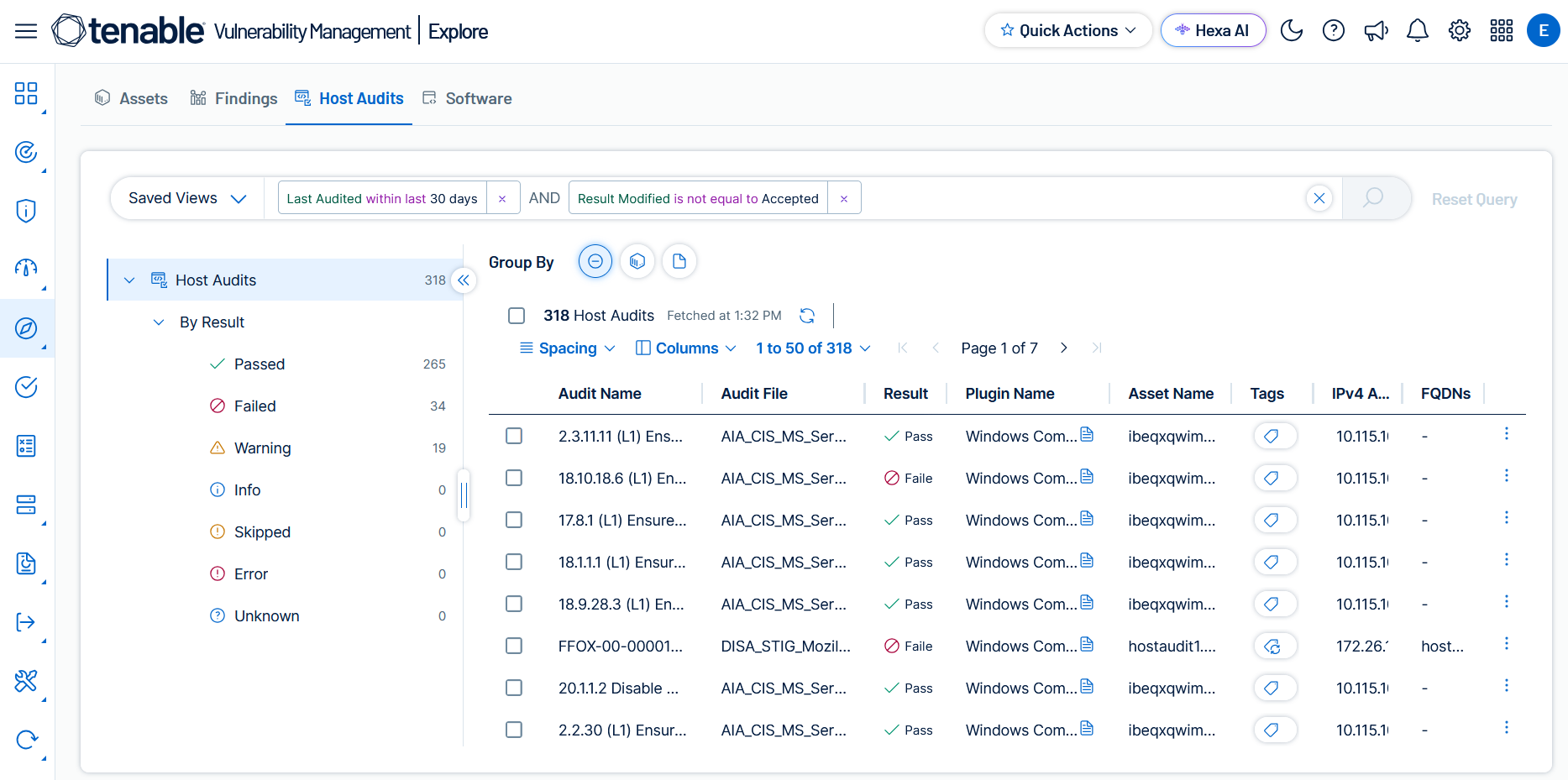Tick the 18.10.18.6 row checkbox
The height and width of the screenshot is (780, 1568).
(x=514, y=478)
